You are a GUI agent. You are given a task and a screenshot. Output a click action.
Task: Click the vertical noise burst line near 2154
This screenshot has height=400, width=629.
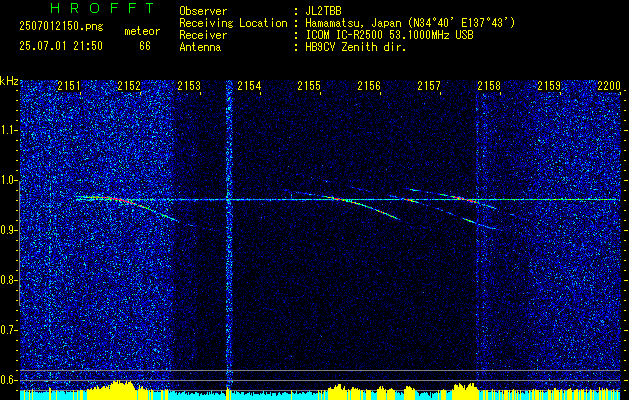coord(229,235)
